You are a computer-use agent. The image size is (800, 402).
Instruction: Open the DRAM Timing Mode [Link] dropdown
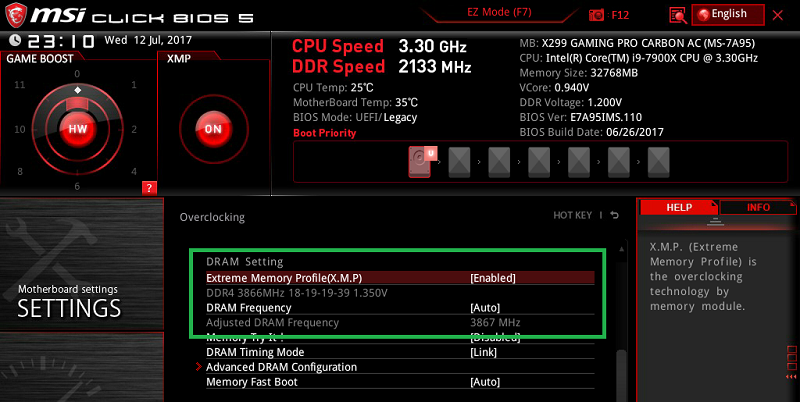(483, 352)
